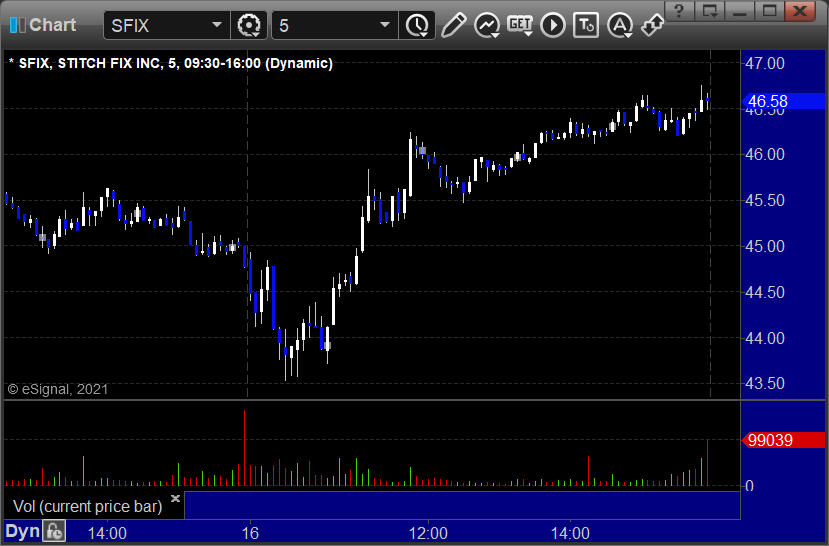
Task: Start bar replay playback
Action: click(x=553, y=25)
